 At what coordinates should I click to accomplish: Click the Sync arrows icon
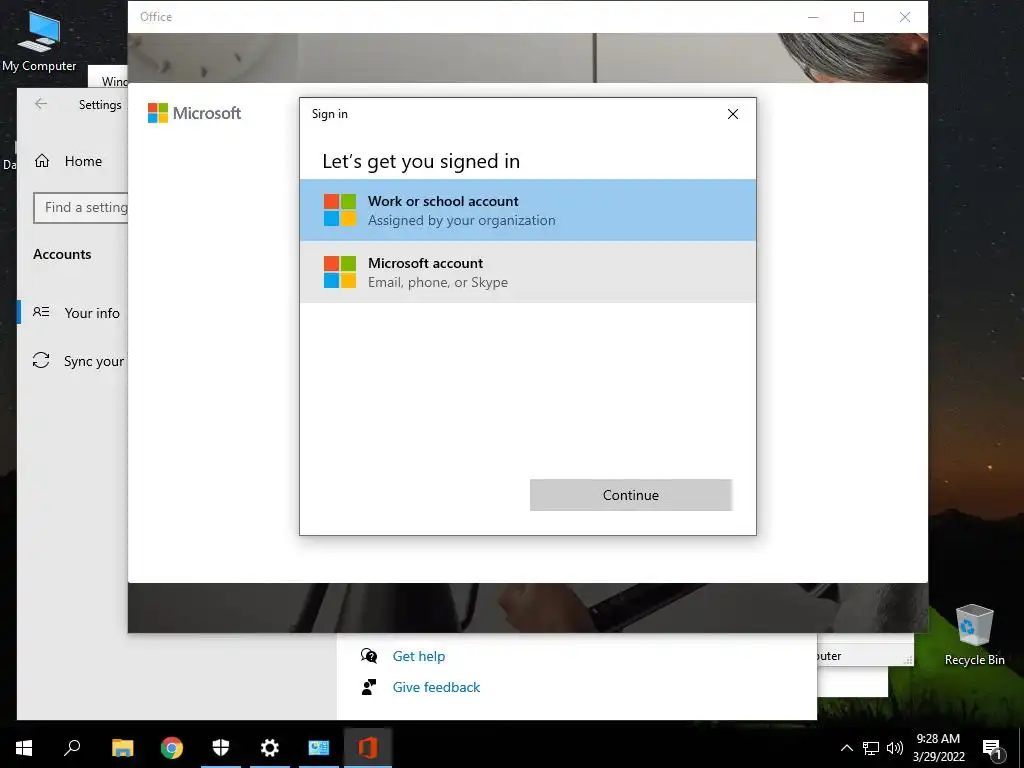tap(41, 360)
